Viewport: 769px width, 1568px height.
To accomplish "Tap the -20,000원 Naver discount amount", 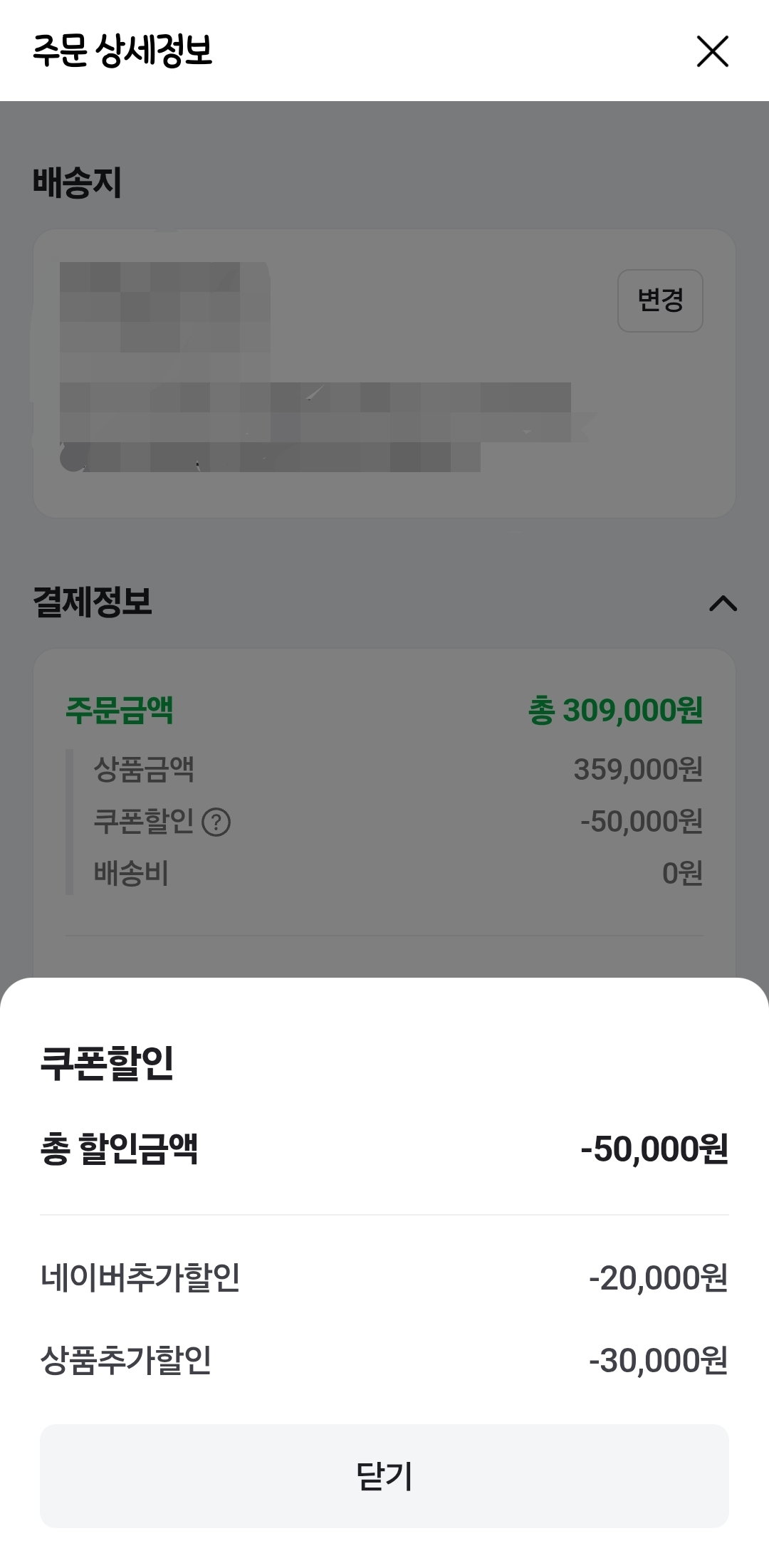I will tap(658, 1277).
